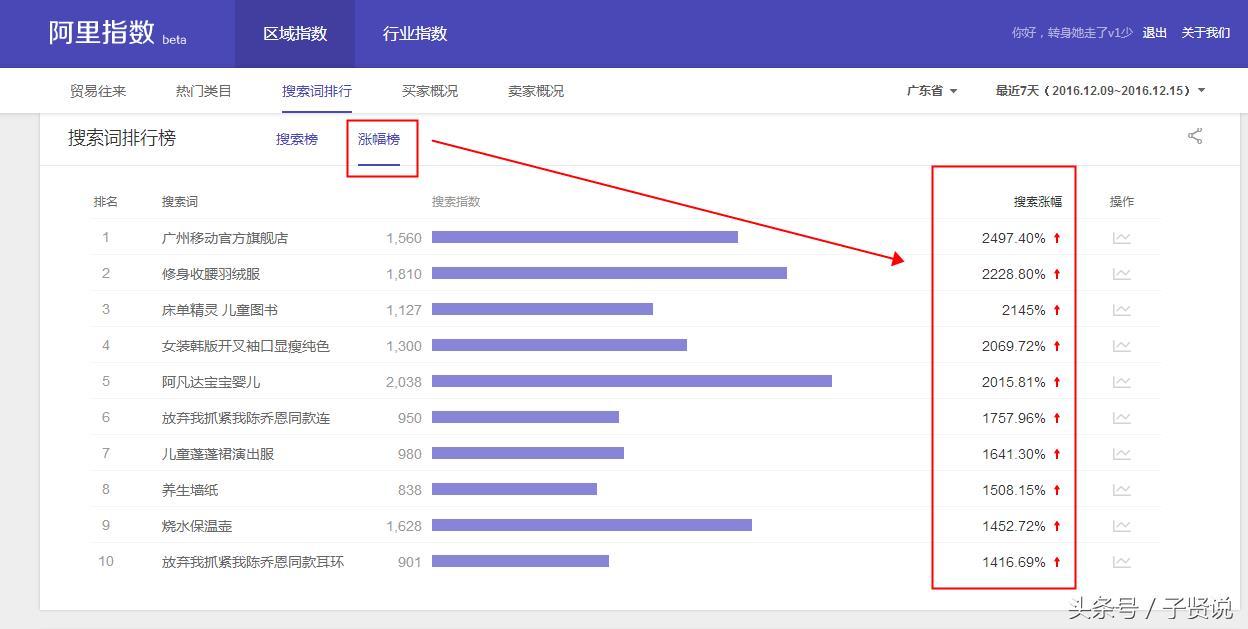The width and height of the screenshot is (1248, 629).
Task: Switch to the 搜索榜 tab
Action: (x=297, y=139)
